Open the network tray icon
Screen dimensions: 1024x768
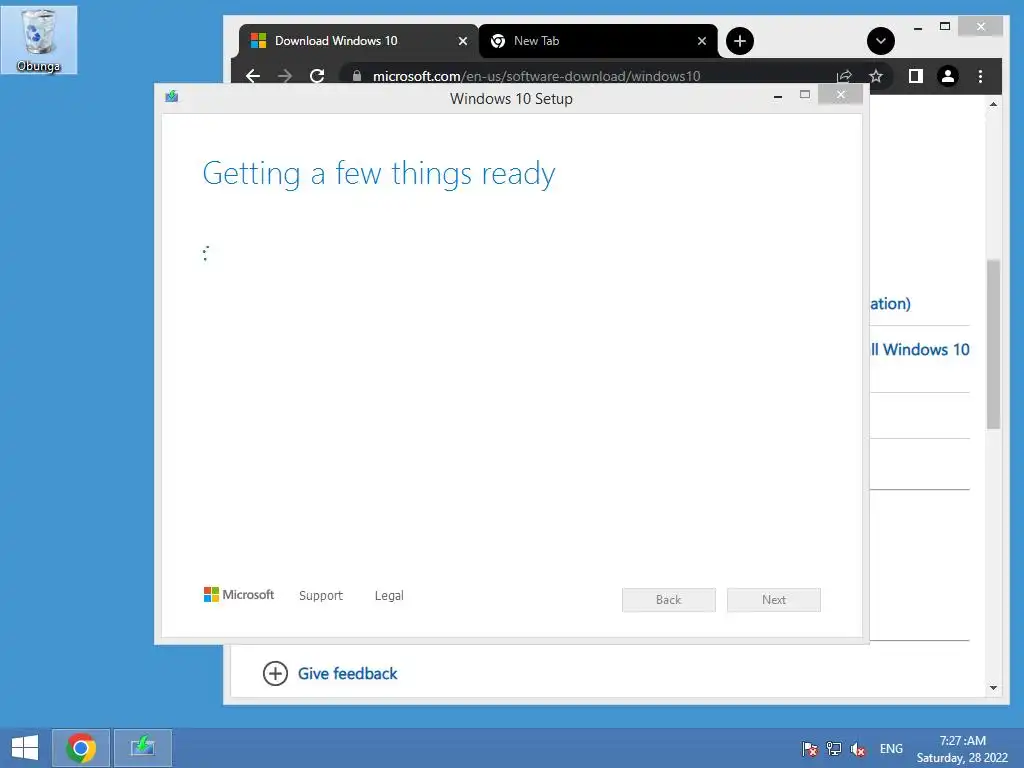pyautogui.click(x=833, y=748)
